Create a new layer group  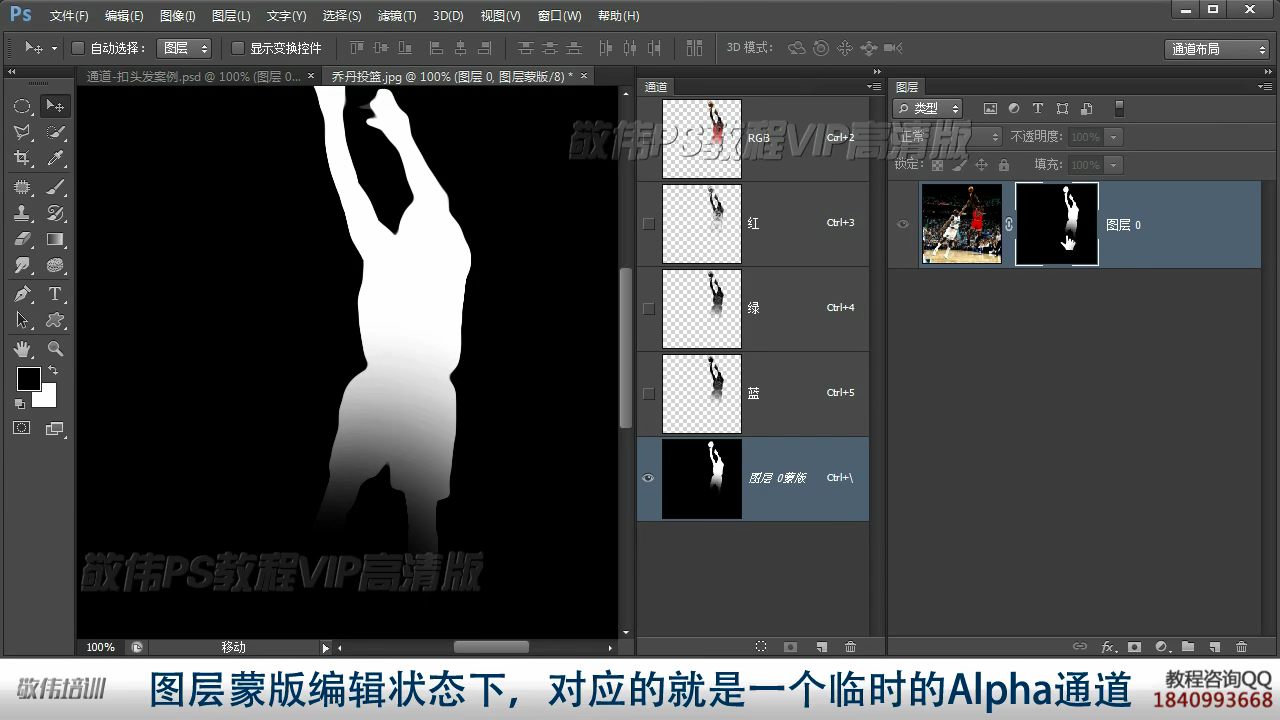(1188, 647)
